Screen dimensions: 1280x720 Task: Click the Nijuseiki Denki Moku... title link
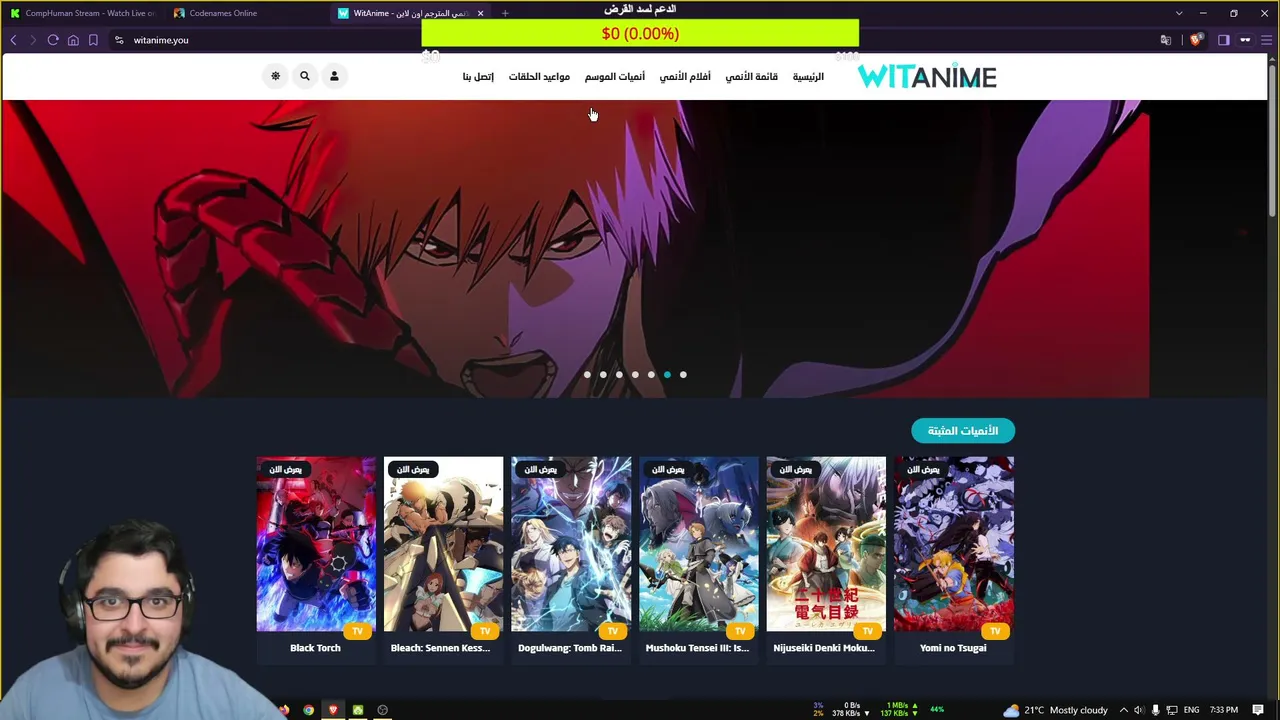(x=824, y=648)
